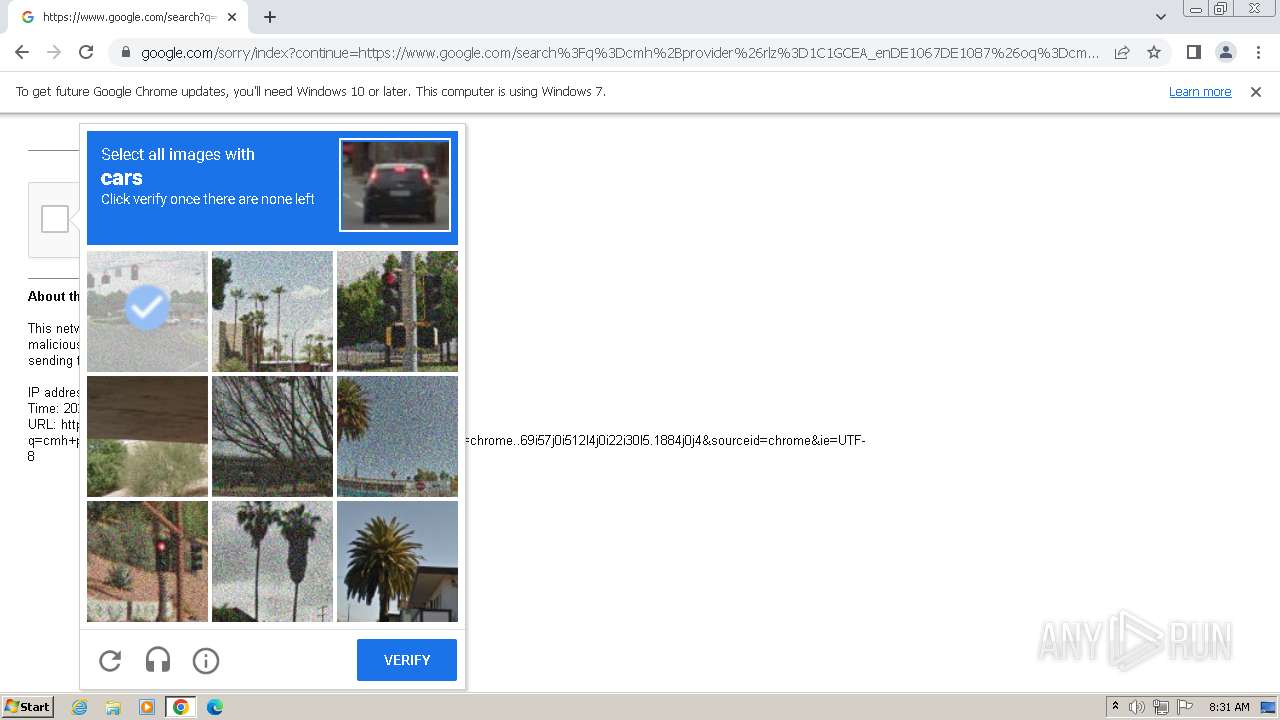Select the palm trees building tile in top row
The image size is (1280, 720).
[272, 311]
